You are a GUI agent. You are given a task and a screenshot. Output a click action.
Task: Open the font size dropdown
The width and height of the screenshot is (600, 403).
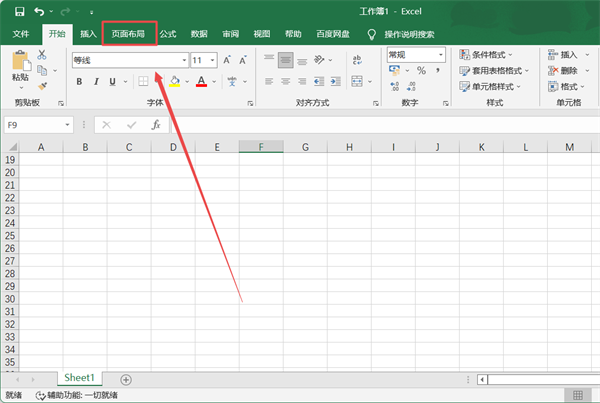(x=212, y=60)
